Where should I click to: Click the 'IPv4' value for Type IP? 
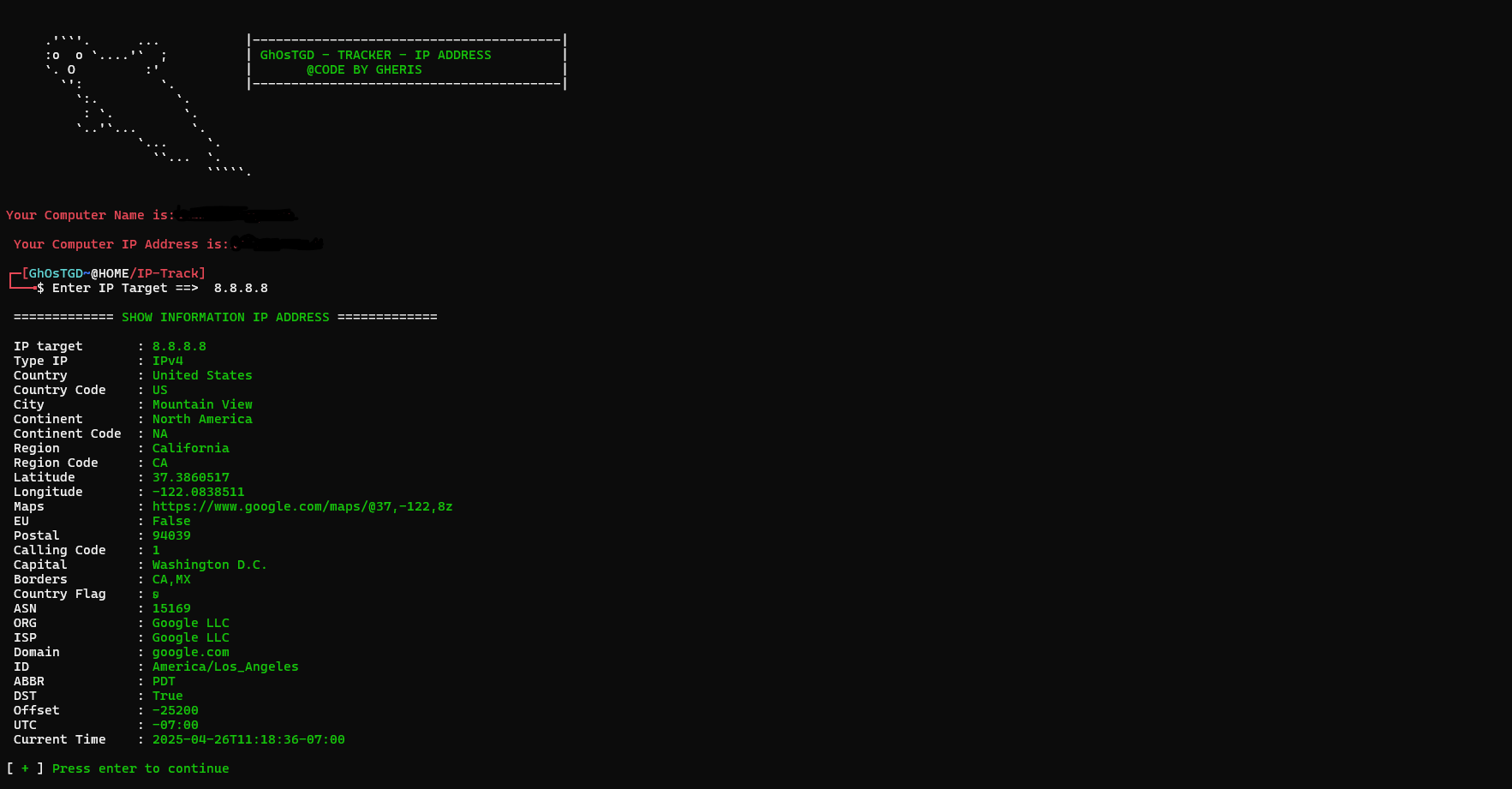click(x=168, y=361)
